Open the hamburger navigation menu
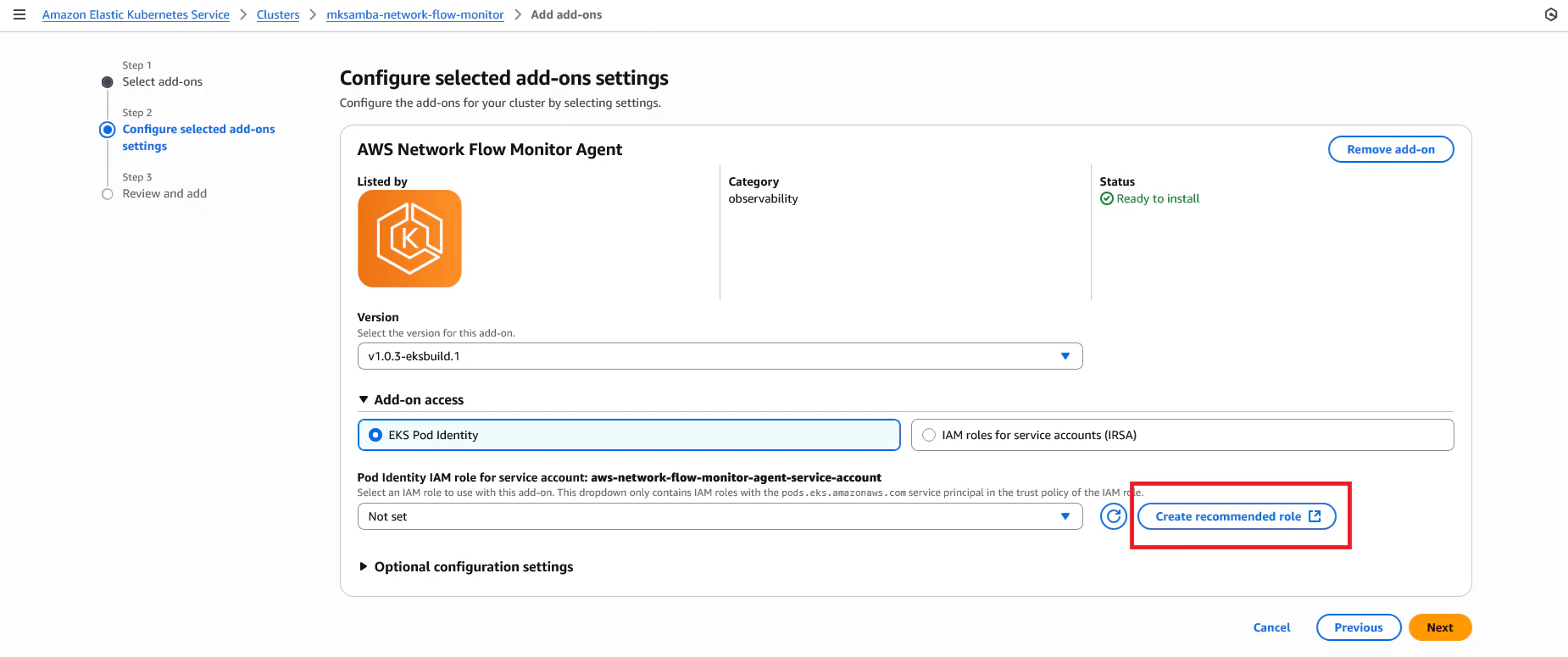 tap(19, 14)
